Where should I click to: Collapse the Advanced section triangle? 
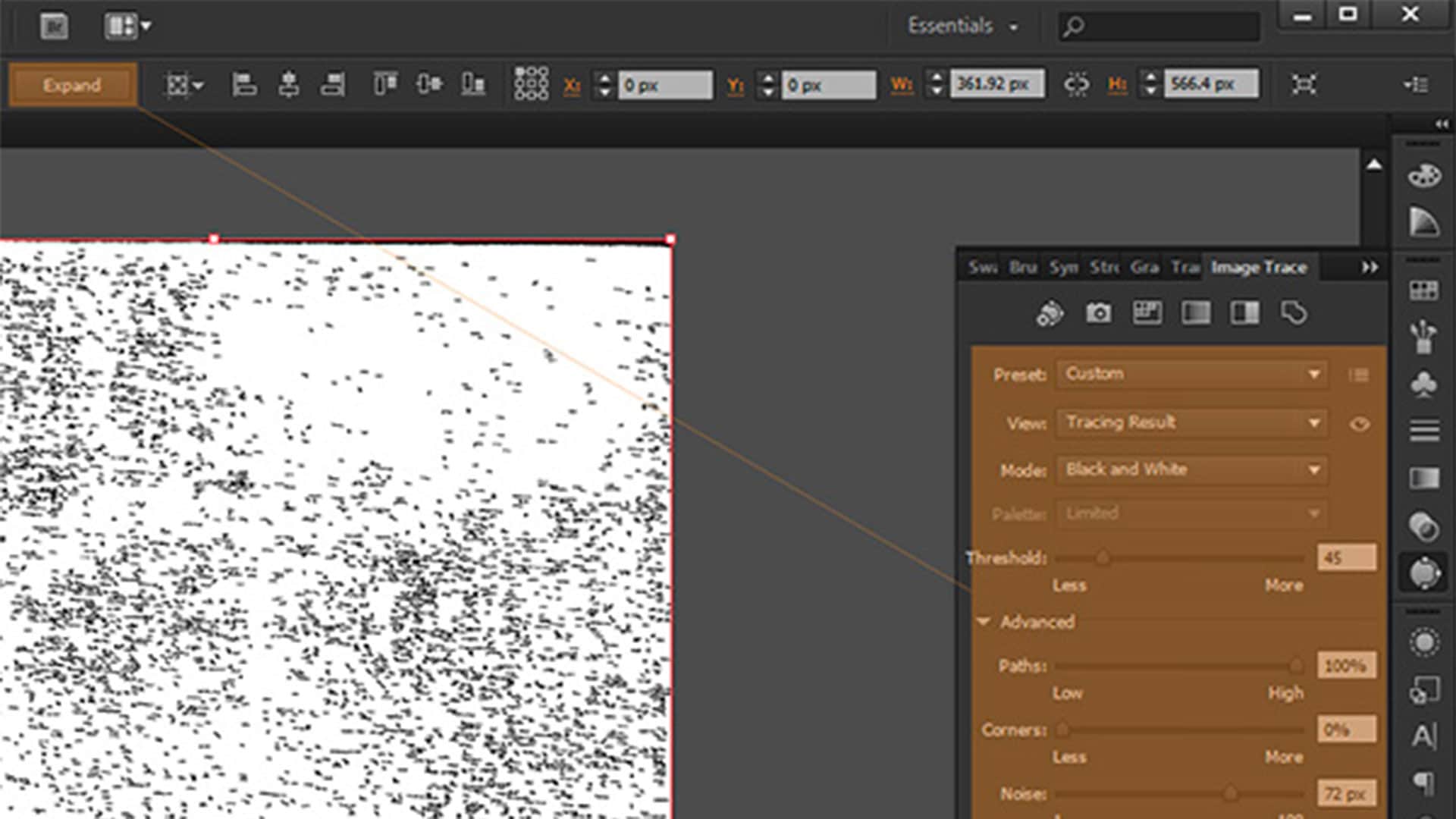[x=984, y=622]
